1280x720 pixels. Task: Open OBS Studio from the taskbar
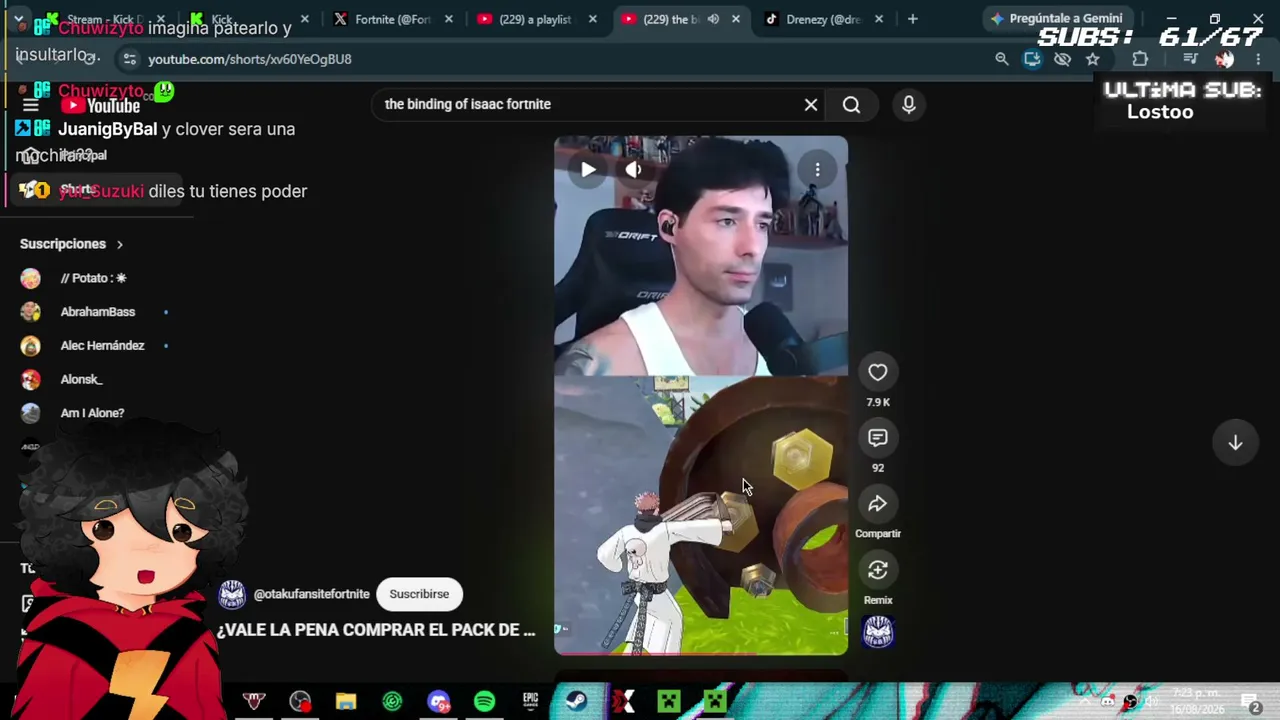click(300, 702)
